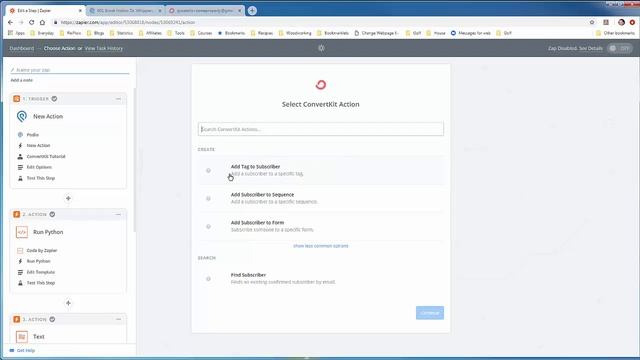Select the Add Subscriber to Form radio button
Viewport: 640px width, 360px height.
coord(209,227)
